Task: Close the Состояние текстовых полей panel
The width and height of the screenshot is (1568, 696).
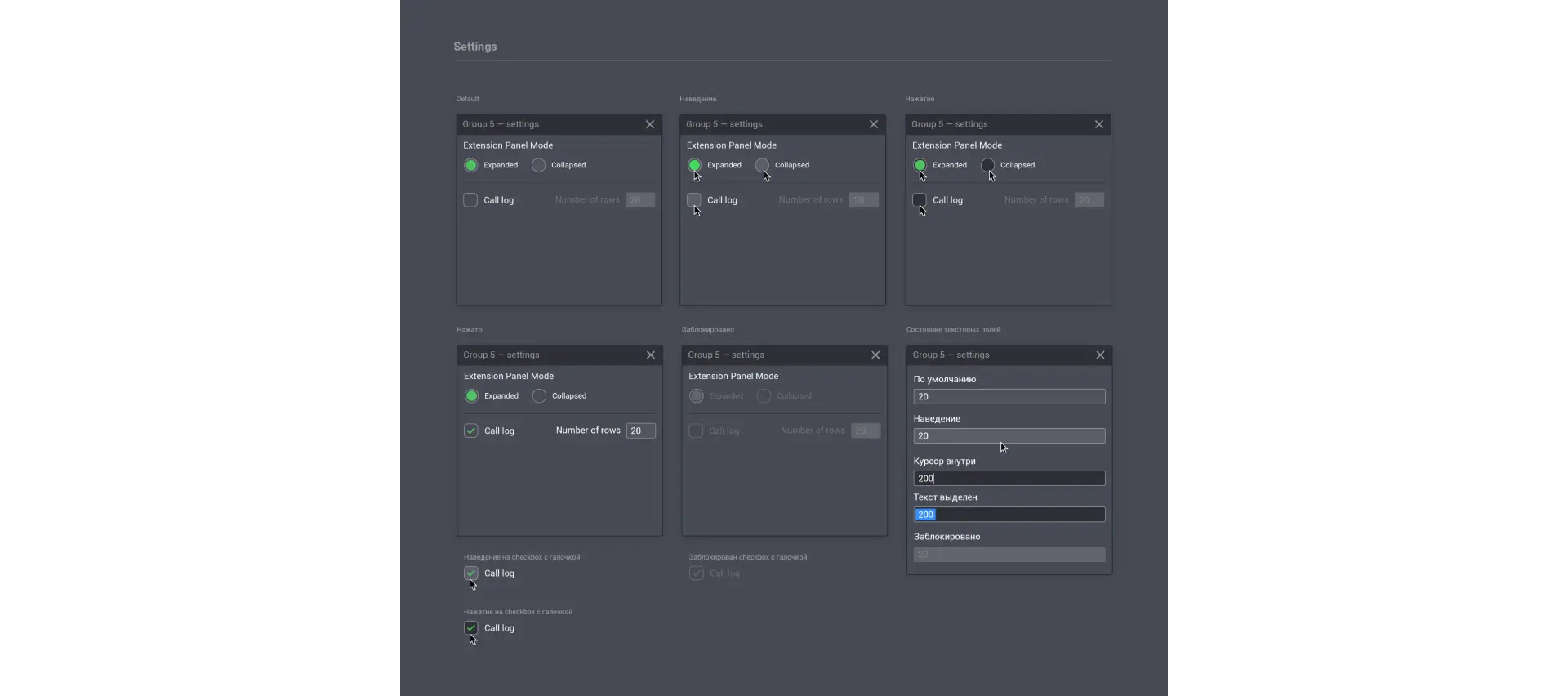Action: click(1100, 355)
